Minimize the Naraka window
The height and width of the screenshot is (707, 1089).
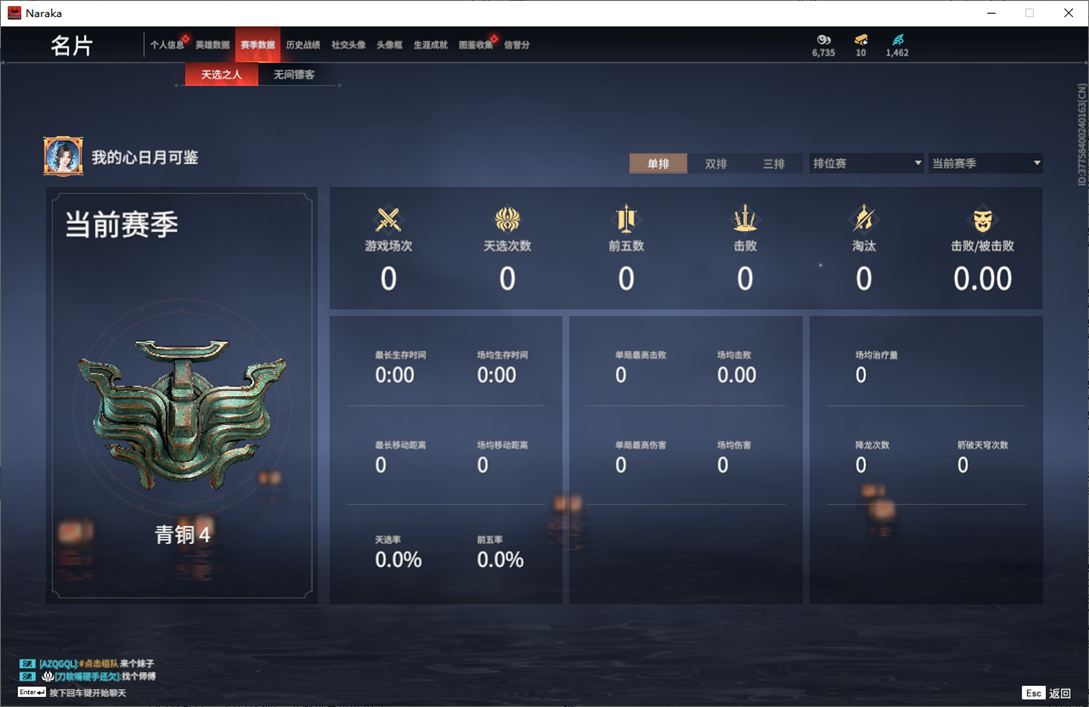(991, 13)
